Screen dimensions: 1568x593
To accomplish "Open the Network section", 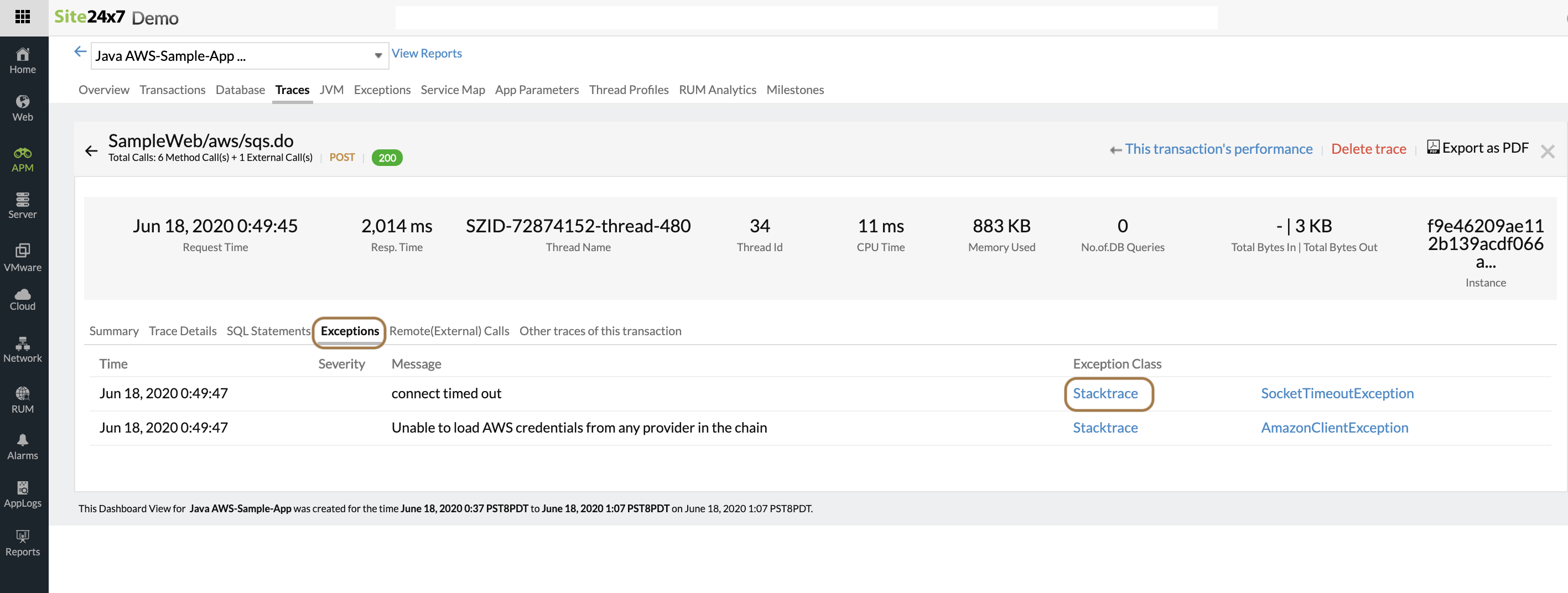I will point(23,350).
